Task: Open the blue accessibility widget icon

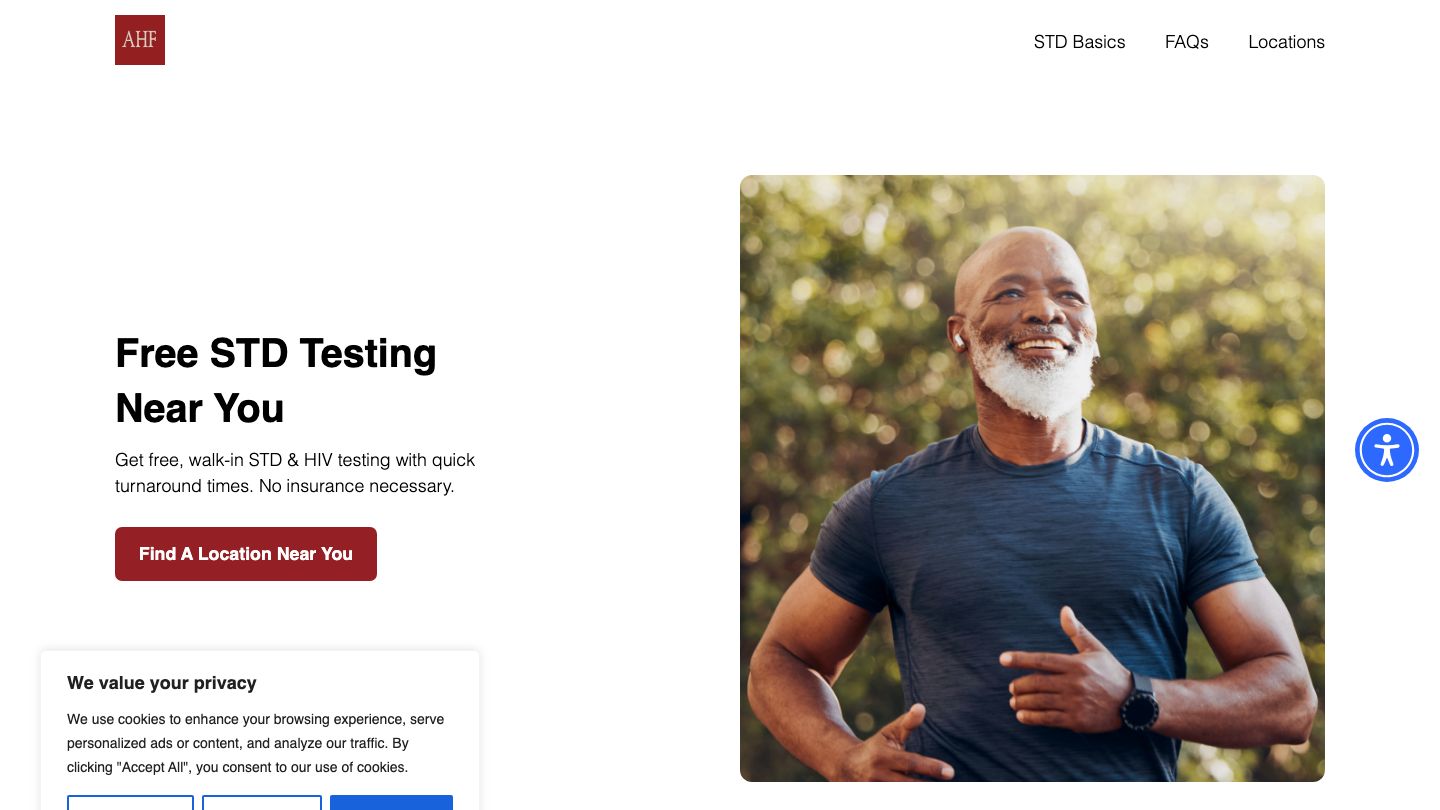Action: pyautogui.click(x=1386, y=450)
